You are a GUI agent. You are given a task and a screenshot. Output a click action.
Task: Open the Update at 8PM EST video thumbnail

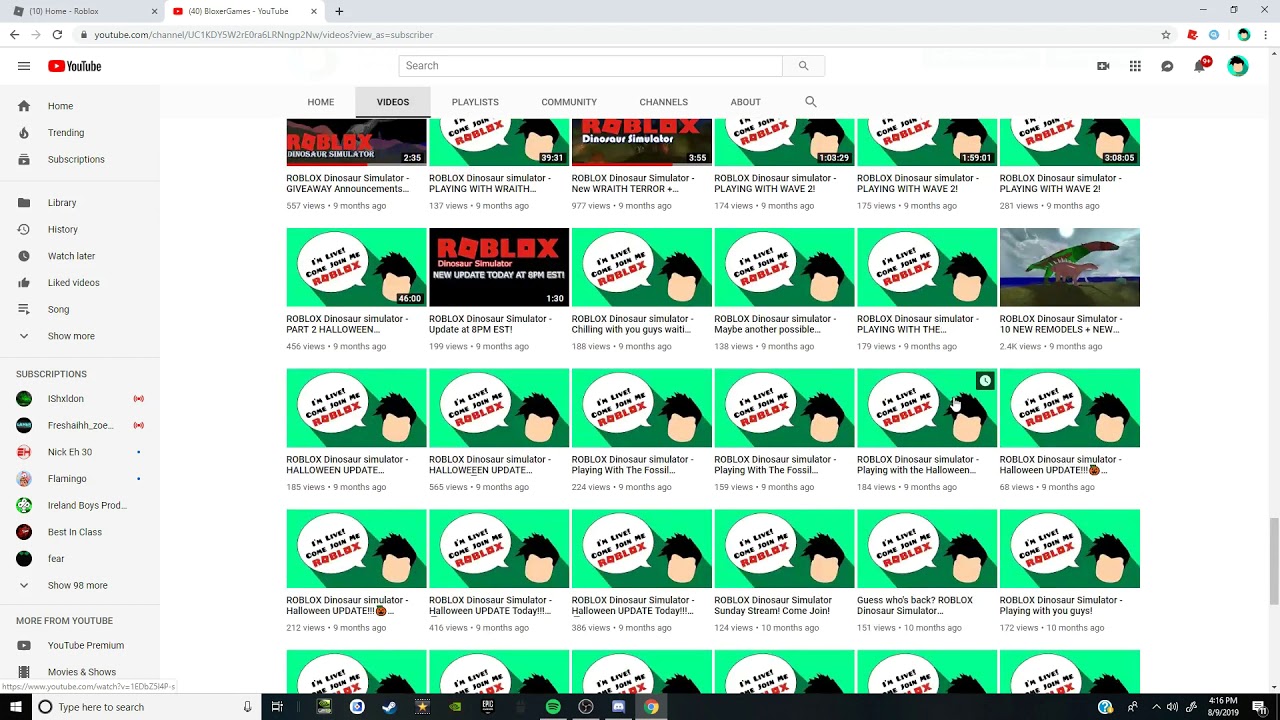pos(499,267)
